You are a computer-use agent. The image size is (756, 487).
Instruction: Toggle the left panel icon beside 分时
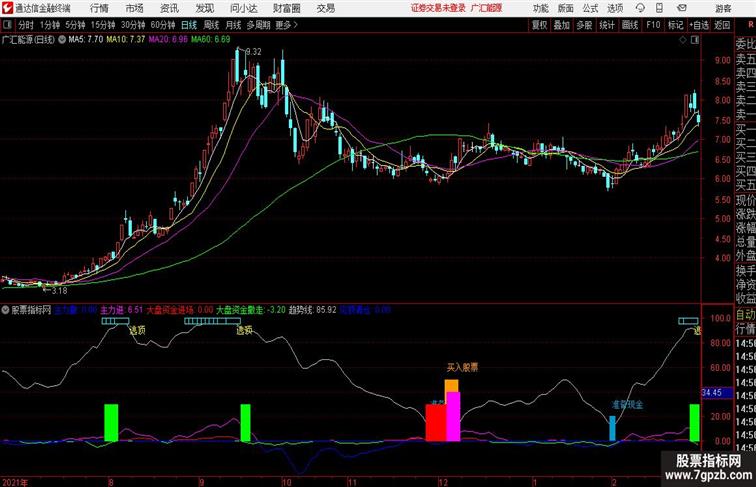[7, 25]
